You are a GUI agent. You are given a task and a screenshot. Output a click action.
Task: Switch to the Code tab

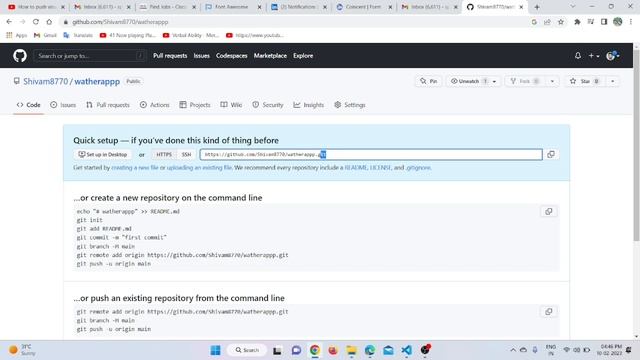tap(28, 105)
